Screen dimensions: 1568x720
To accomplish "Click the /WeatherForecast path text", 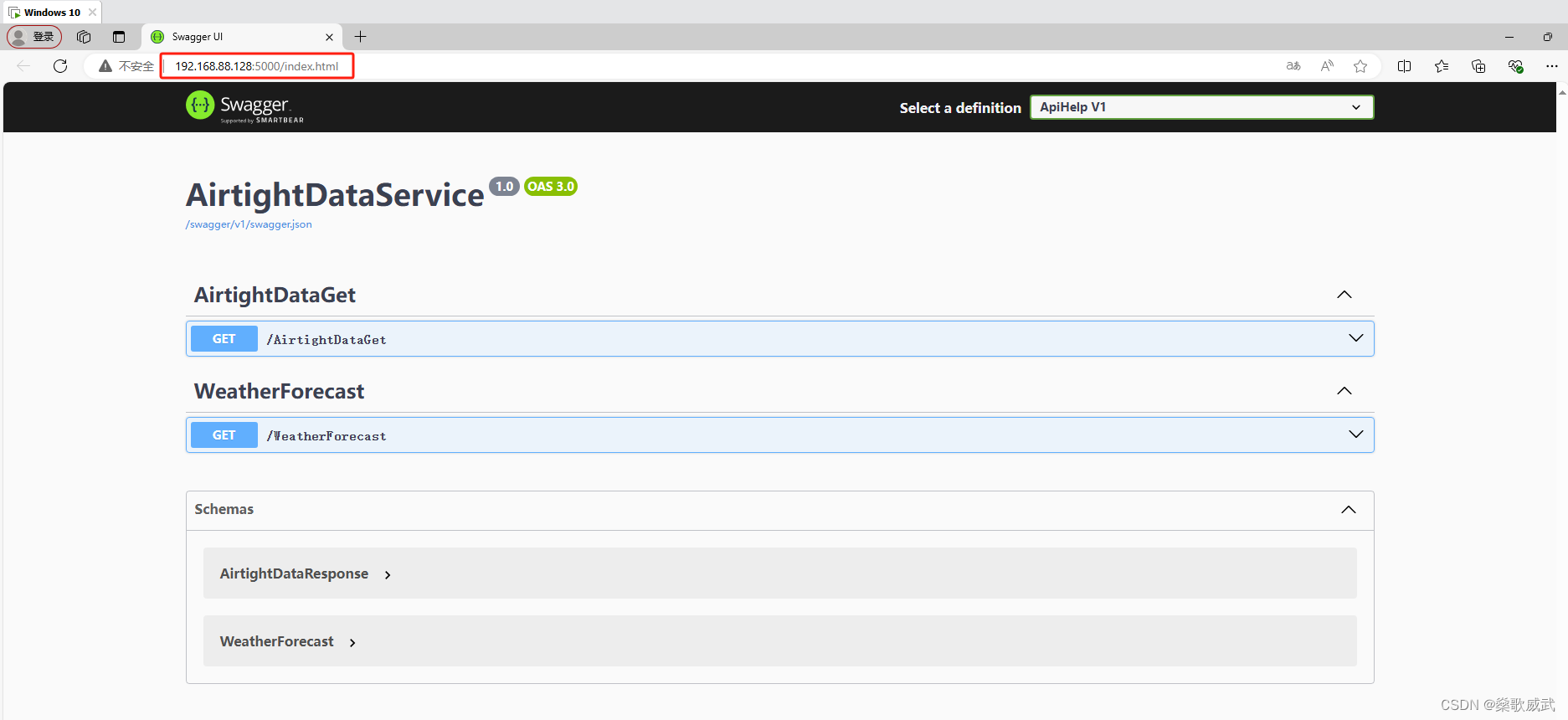I will pyautogui.click(x=326, y=436).
